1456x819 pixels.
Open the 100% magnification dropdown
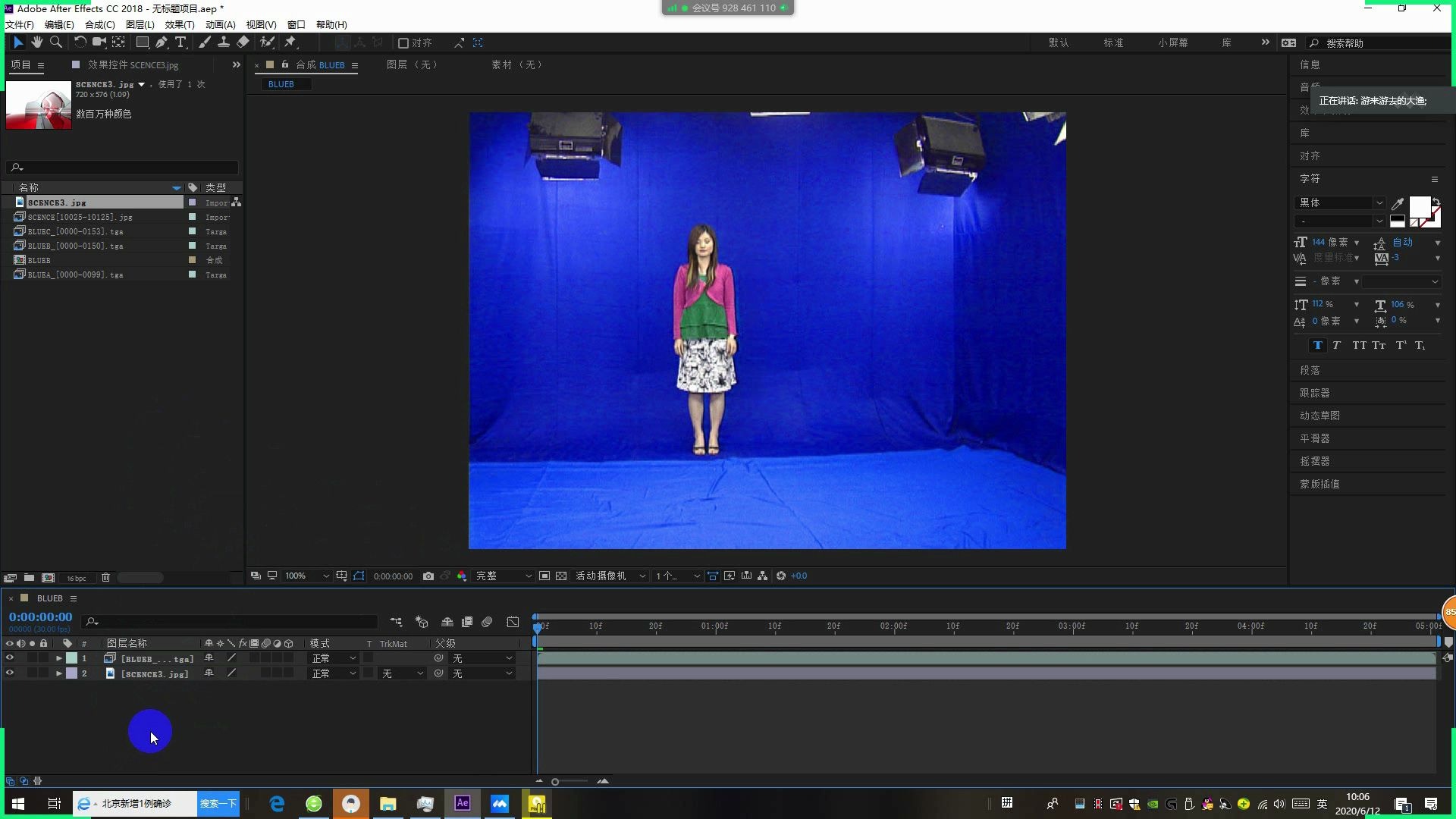(x=306, y=576)
